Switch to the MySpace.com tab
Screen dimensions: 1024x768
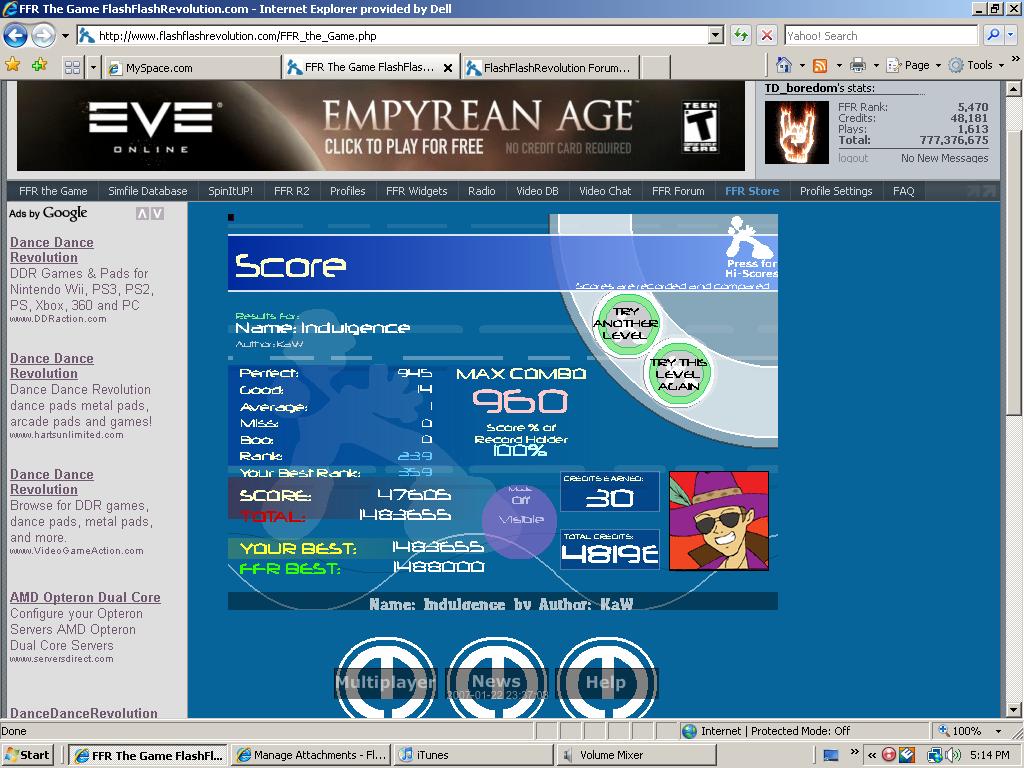(192, 68)
